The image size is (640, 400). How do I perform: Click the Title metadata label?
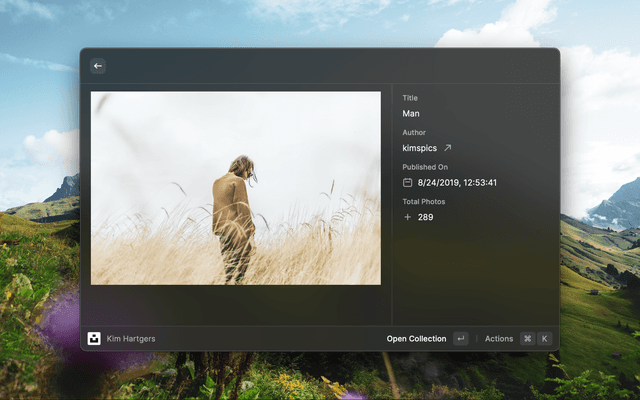point(410,98)
